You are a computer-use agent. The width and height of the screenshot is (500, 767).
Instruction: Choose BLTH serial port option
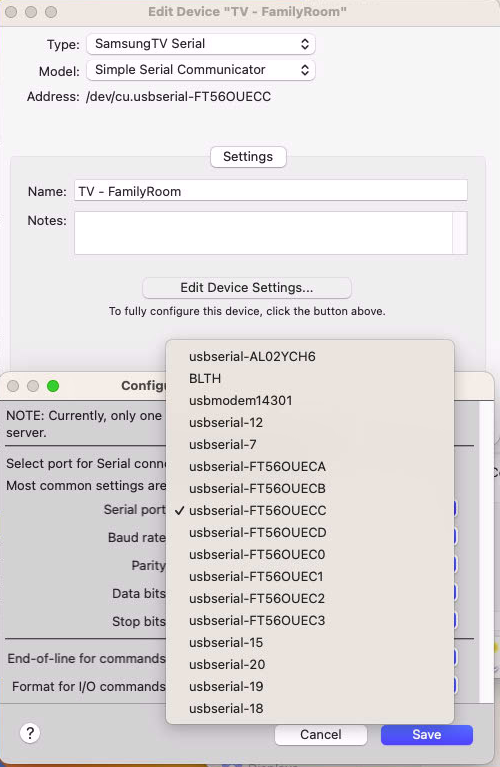(x=310, y=379)
